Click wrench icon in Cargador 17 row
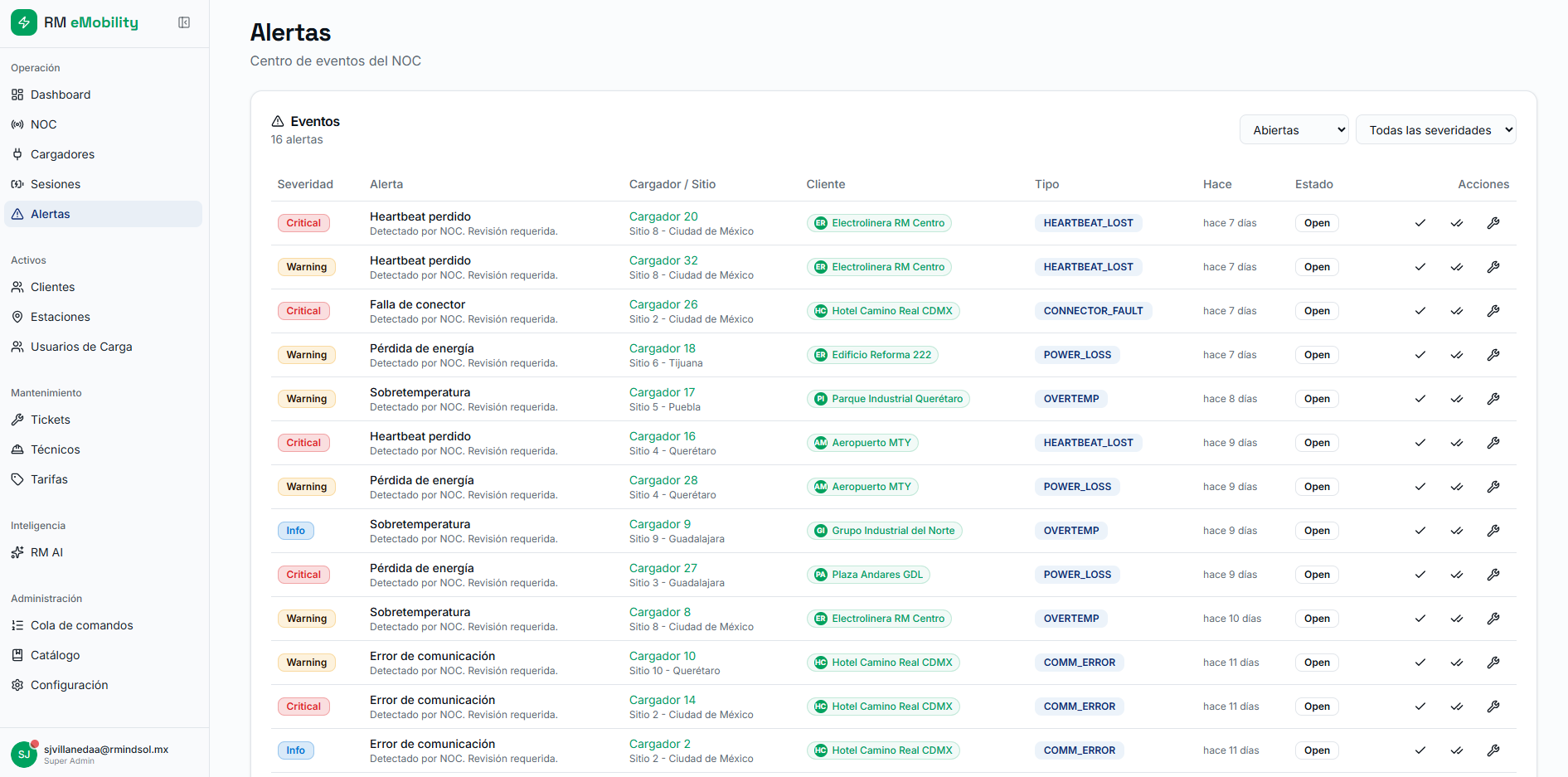The height and width of the screenshot is (777, 1568). tap(1493, 399)
